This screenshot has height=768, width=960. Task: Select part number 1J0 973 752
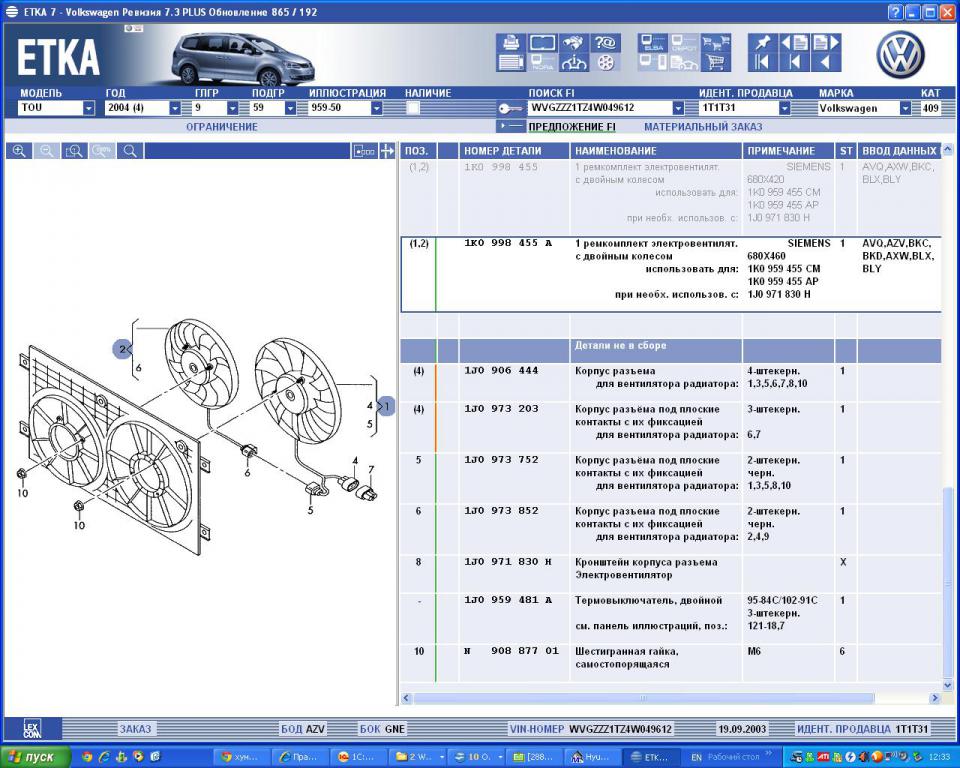501,459
